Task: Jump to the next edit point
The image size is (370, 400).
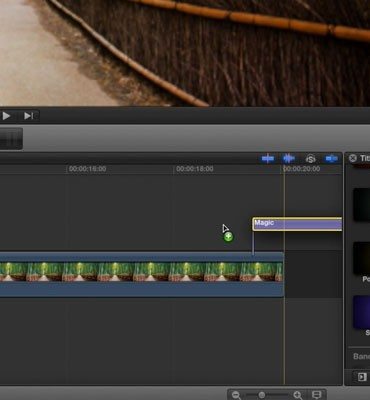Action: 29,116
